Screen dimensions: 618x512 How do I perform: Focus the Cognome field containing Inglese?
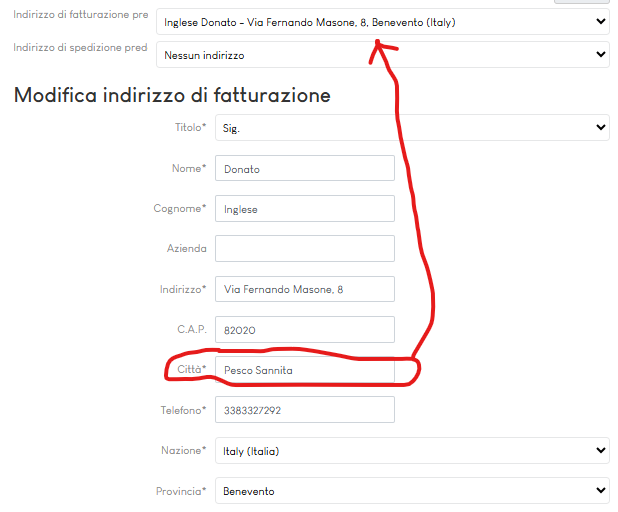pos(304,209)
